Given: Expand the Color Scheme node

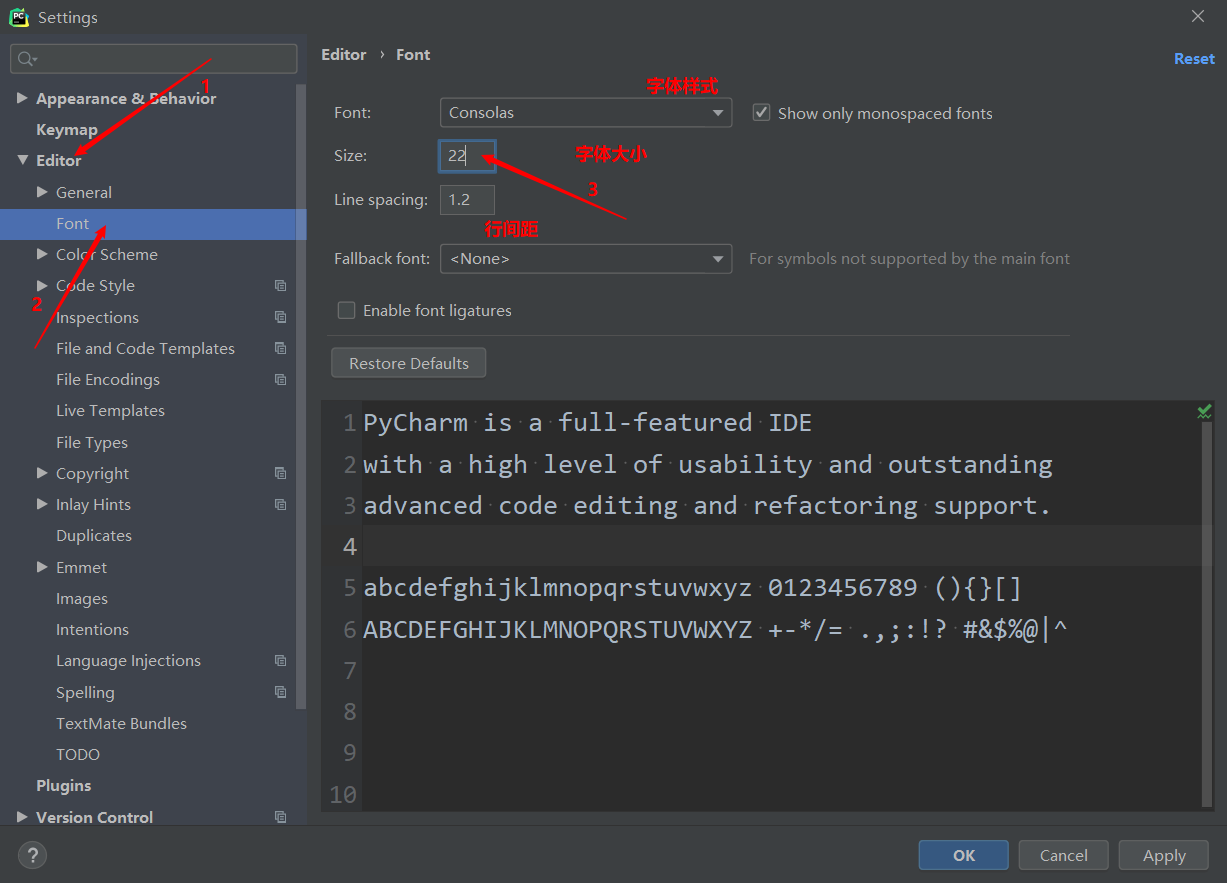Looking at the screenshot, I should point(42,254).
